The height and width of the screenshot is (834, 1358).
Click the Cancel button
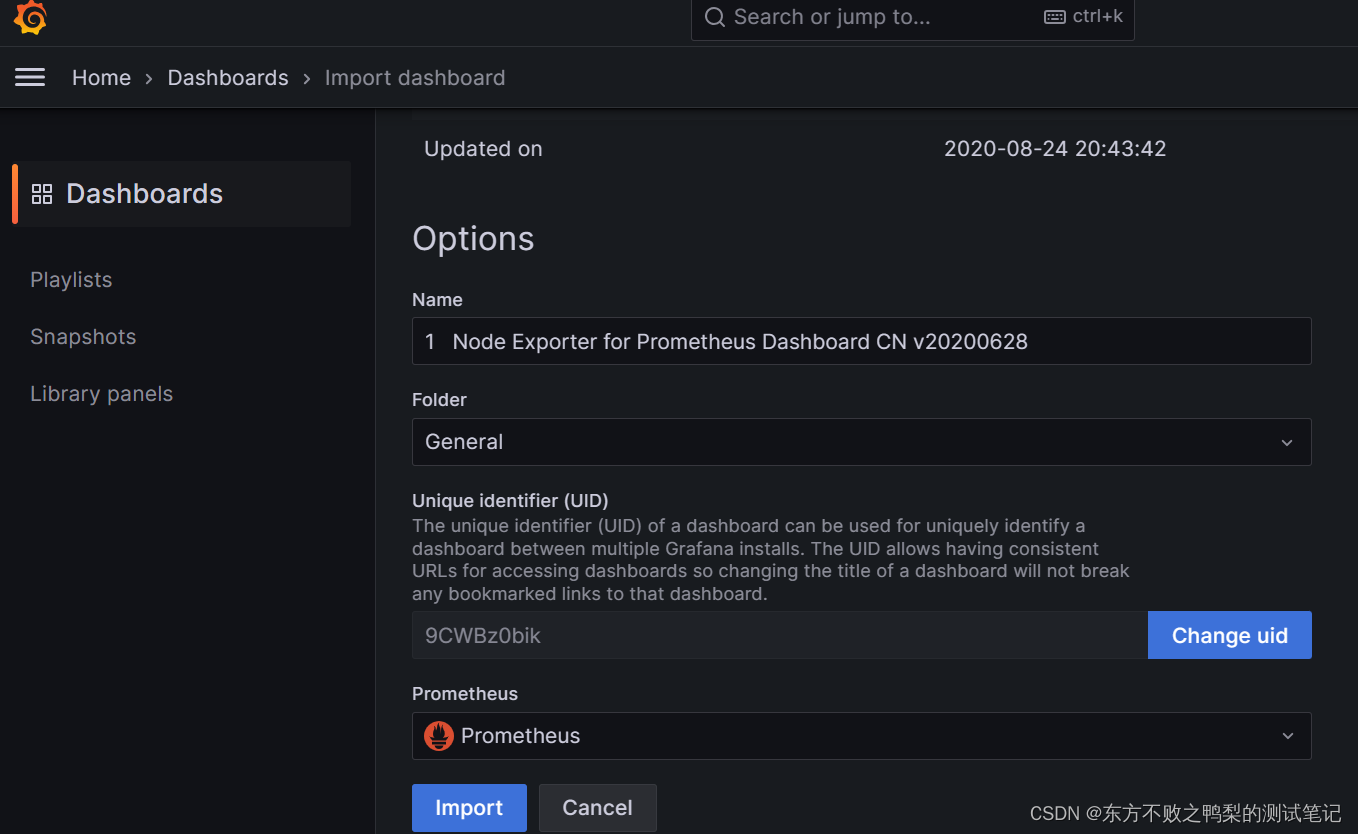coord(597,808)
